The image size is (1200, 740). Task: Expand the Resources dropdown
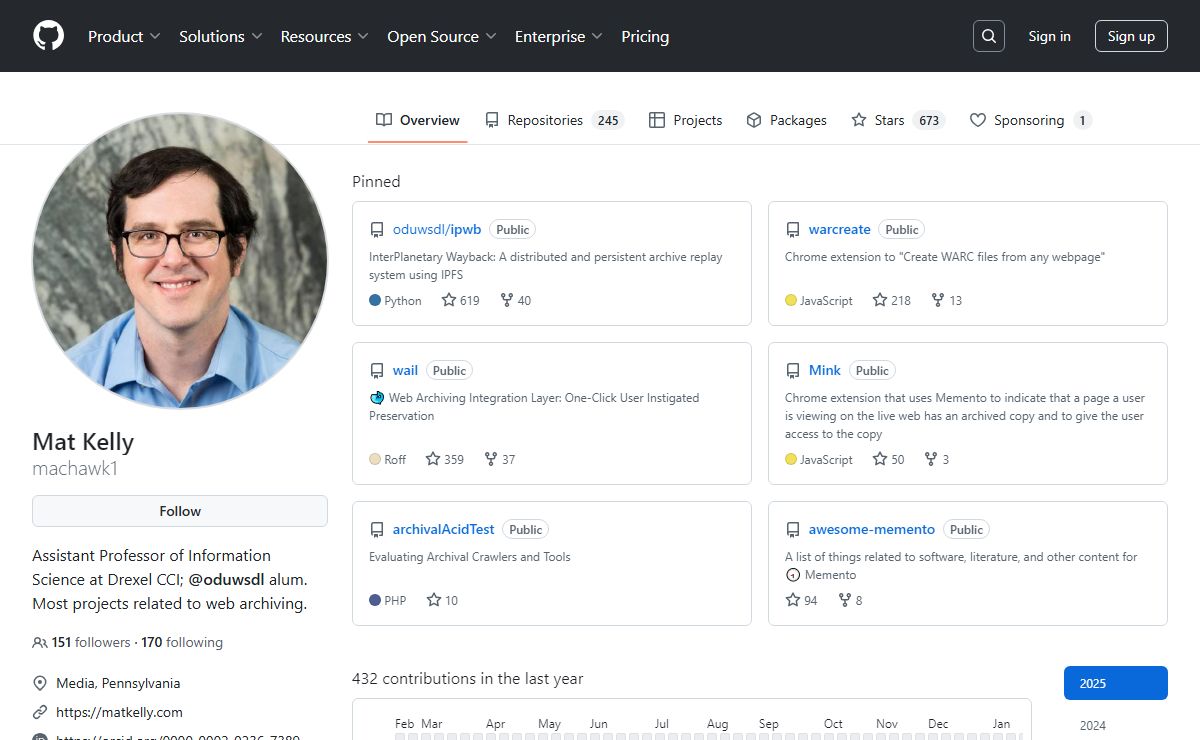click(324, 36)
